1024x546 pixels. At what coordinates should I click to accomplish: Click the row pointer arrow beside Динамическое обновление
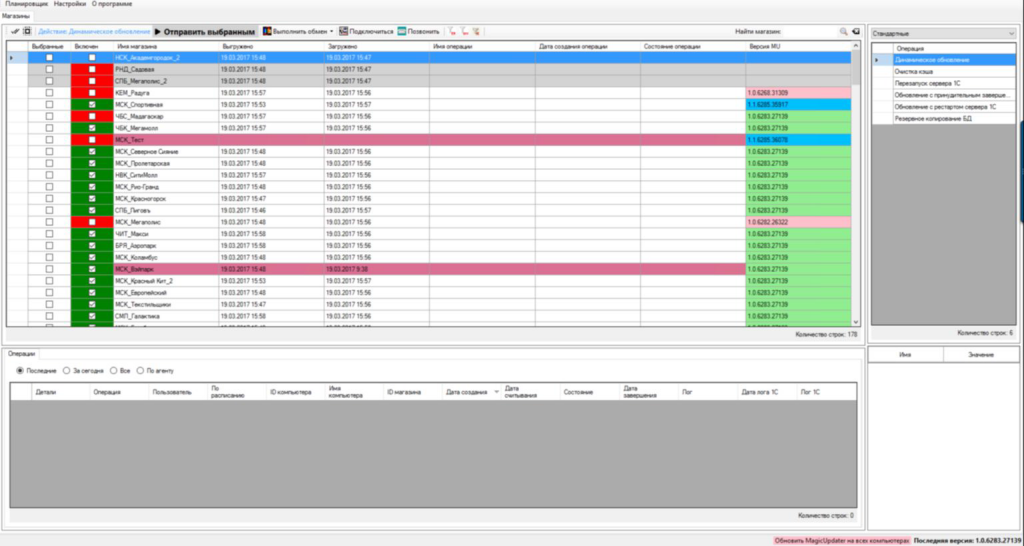(x=876, y=60)
